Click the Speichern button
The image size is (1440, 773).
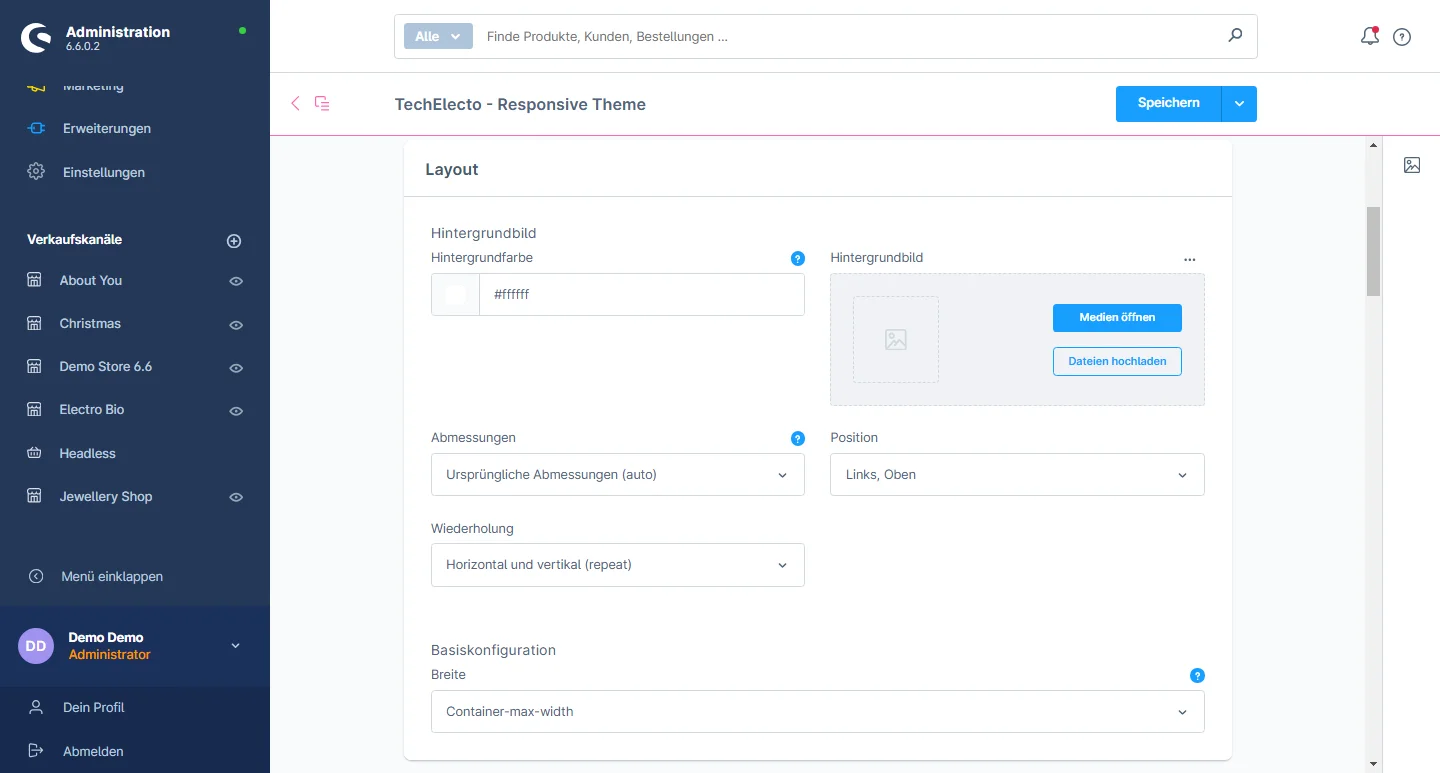(x=1168, y=103)
